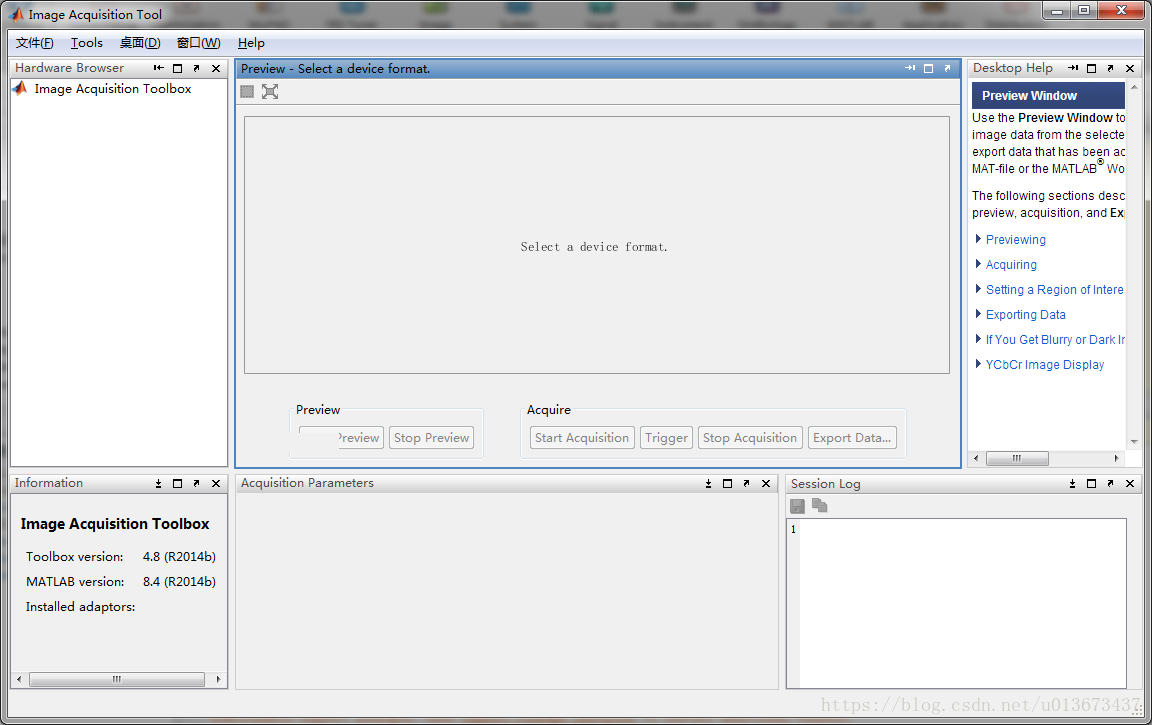Minimize the Session Log panel
Image resolution: width=1152 pixels, height=725 pixels.
(x=1073, y=483)
